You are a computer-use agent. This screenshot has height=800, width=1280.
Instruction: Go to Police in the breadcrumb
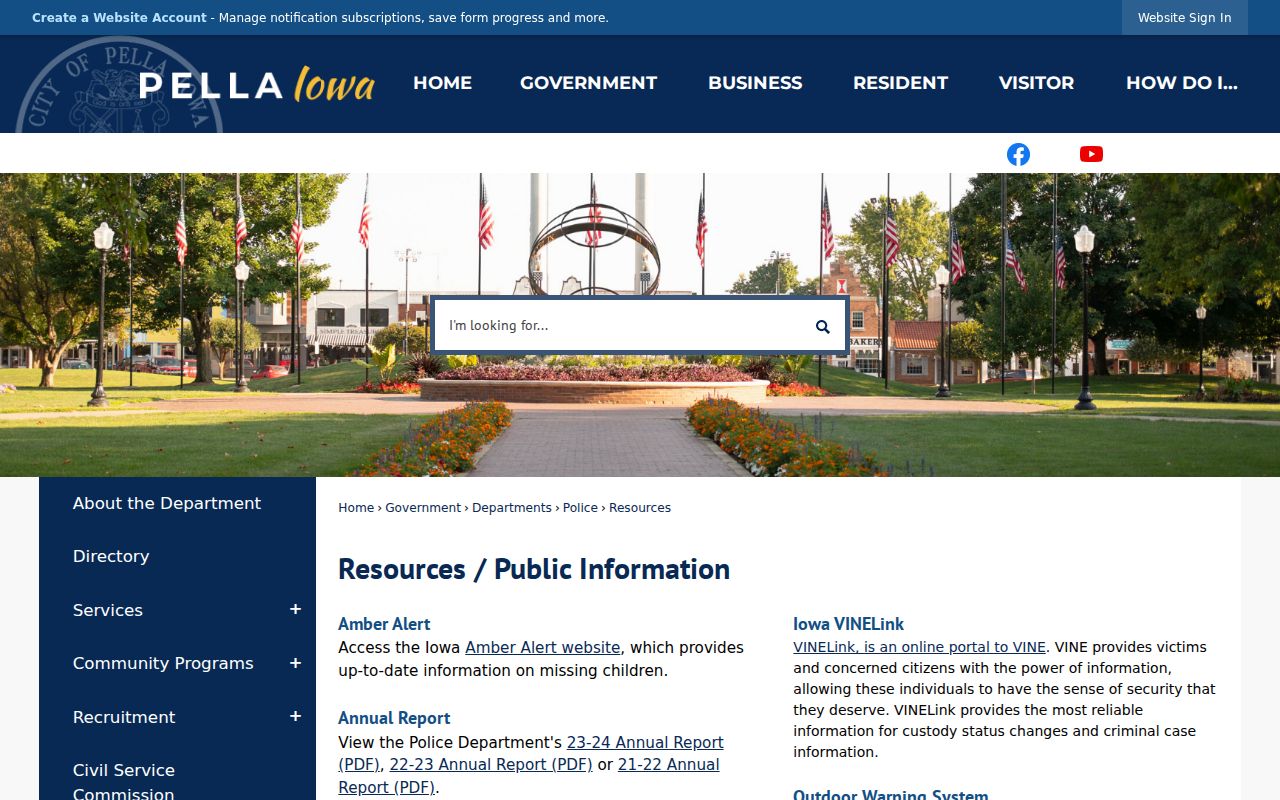point(580,508)
